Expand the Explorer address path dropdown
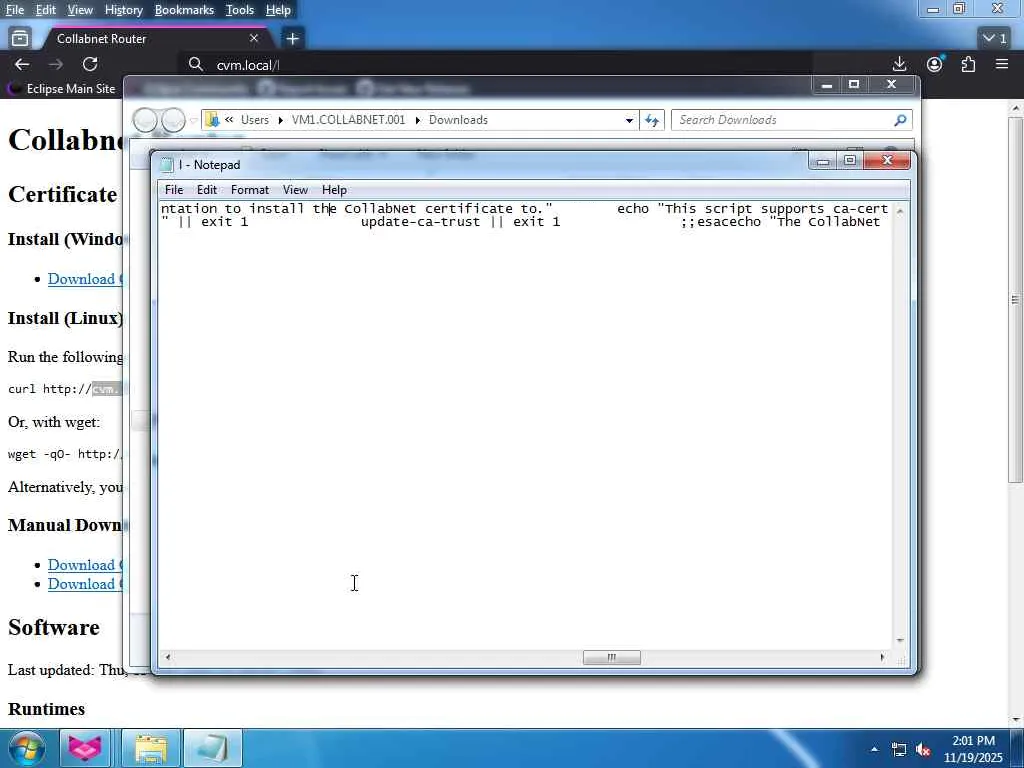This screenshot has height=768, width=1024. click(x=629, y=120)
